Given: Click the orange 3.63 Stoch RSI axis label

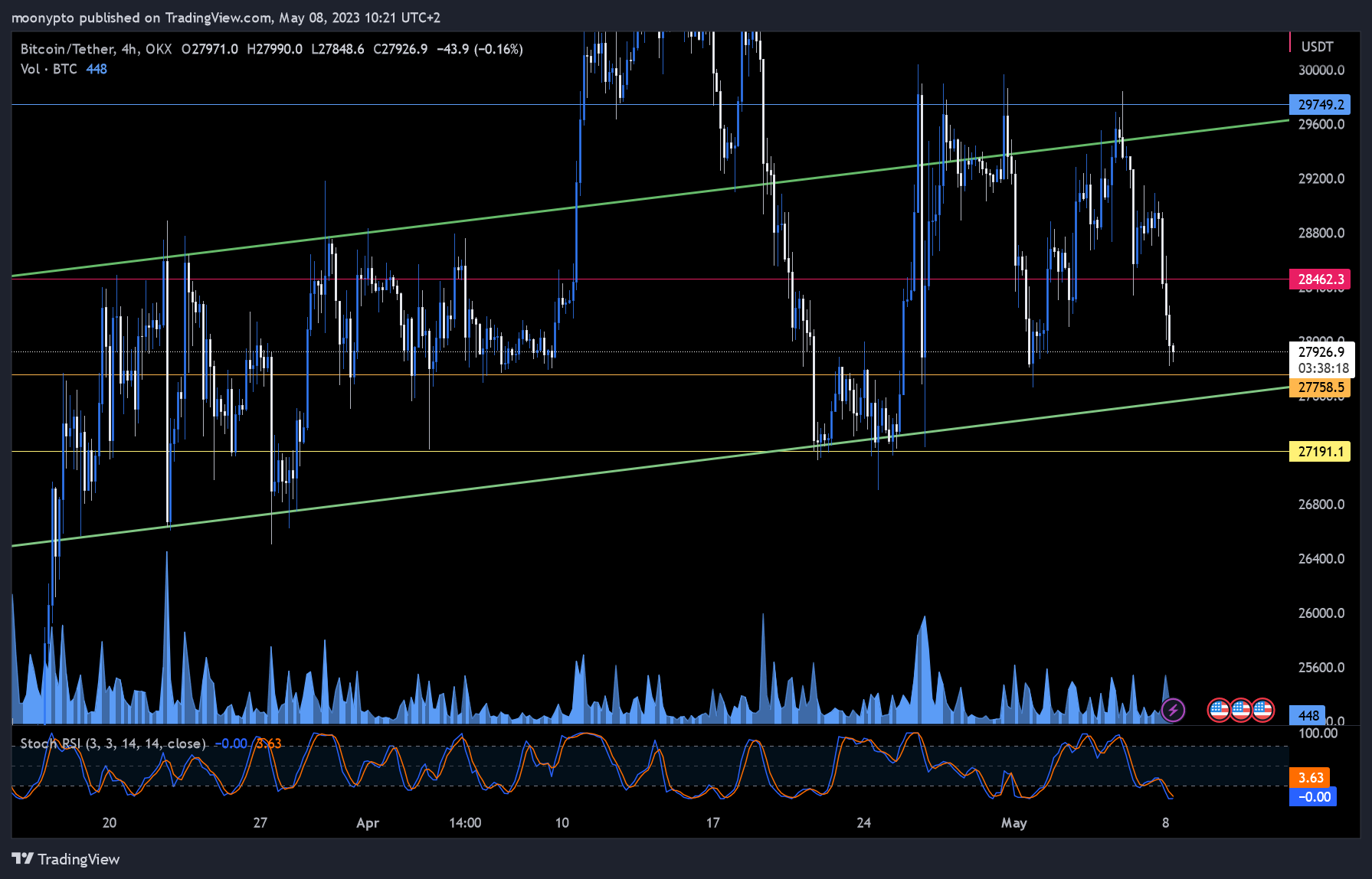Looking at the screenshot, I should coord(1310,778).
